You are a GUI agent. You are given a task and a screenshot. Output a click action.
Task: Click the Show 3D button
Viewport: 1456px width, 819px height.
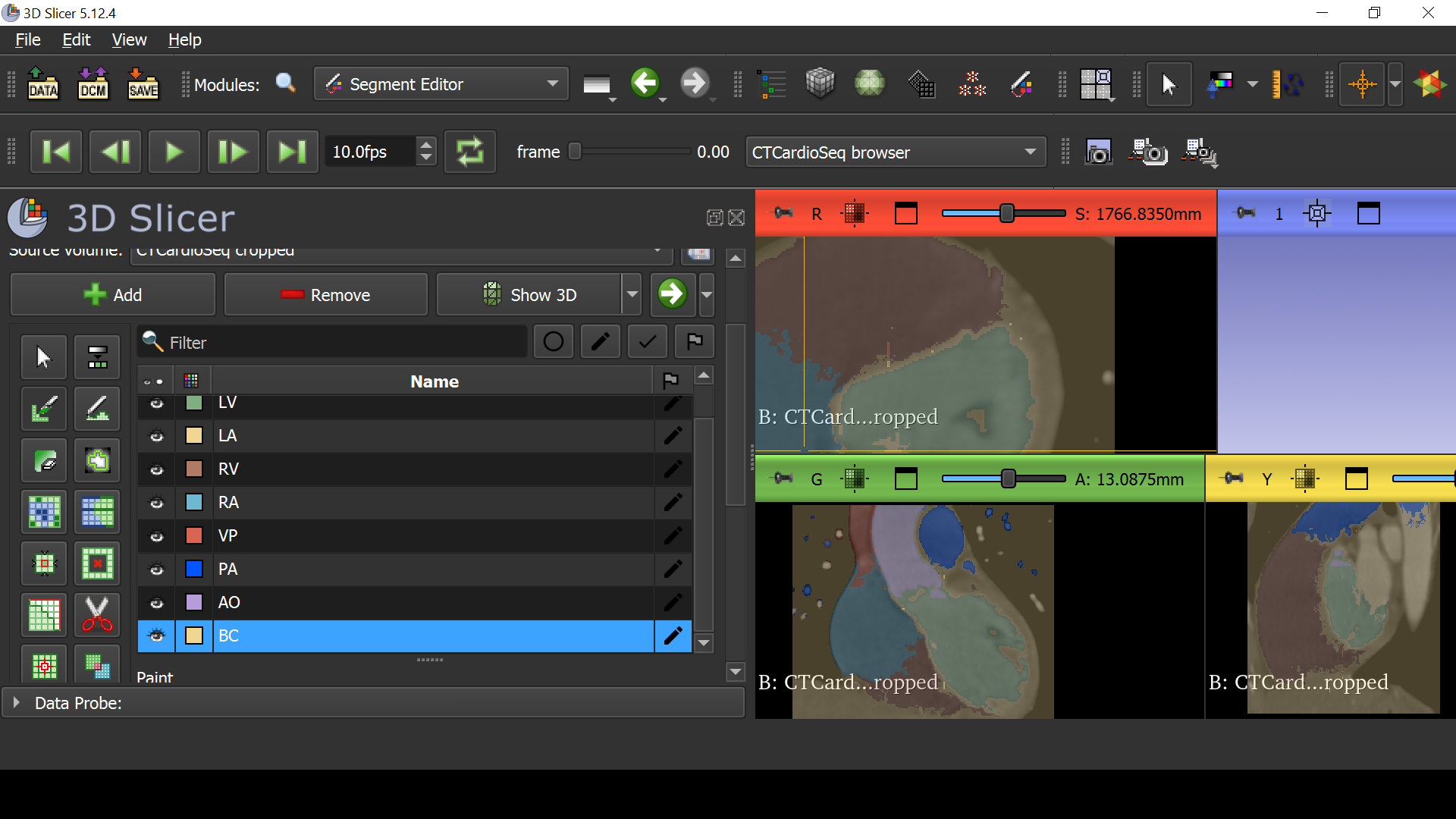coord(529,294)
